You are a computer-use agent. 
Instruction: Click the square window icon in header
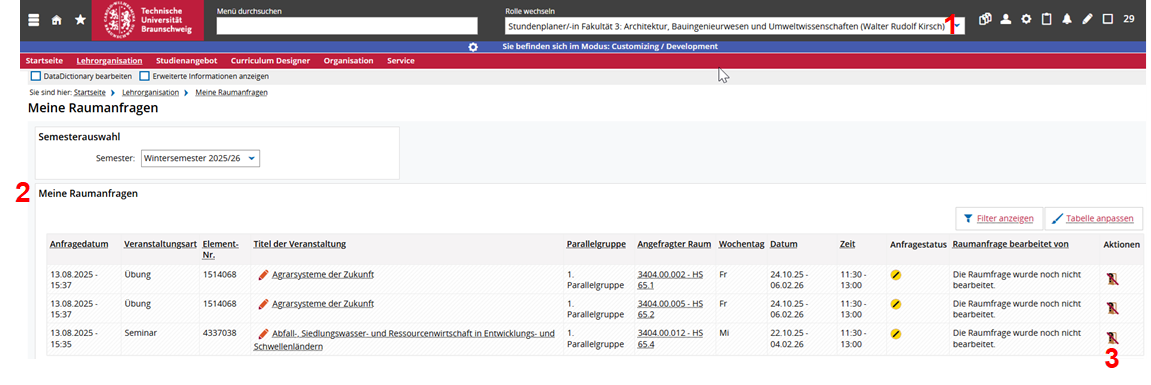(1108, 19)
